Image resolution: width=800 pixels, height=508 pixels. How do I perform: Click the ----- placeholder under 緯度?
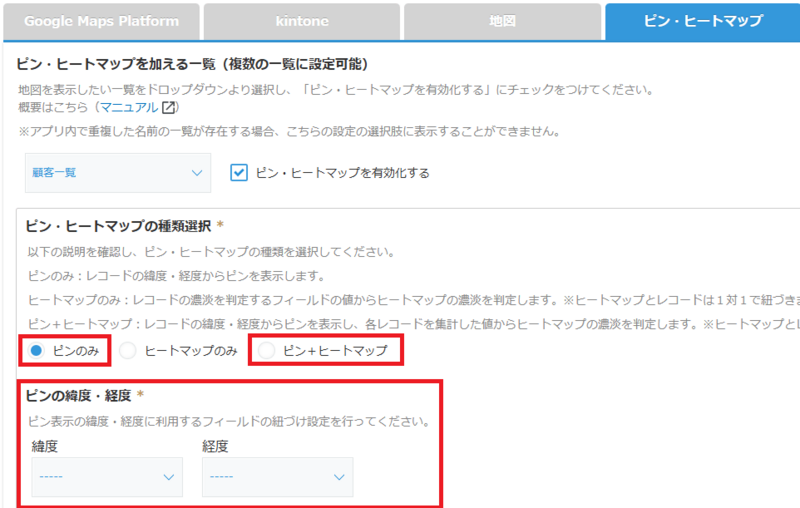pyautogui.click(x=52, y=477)
